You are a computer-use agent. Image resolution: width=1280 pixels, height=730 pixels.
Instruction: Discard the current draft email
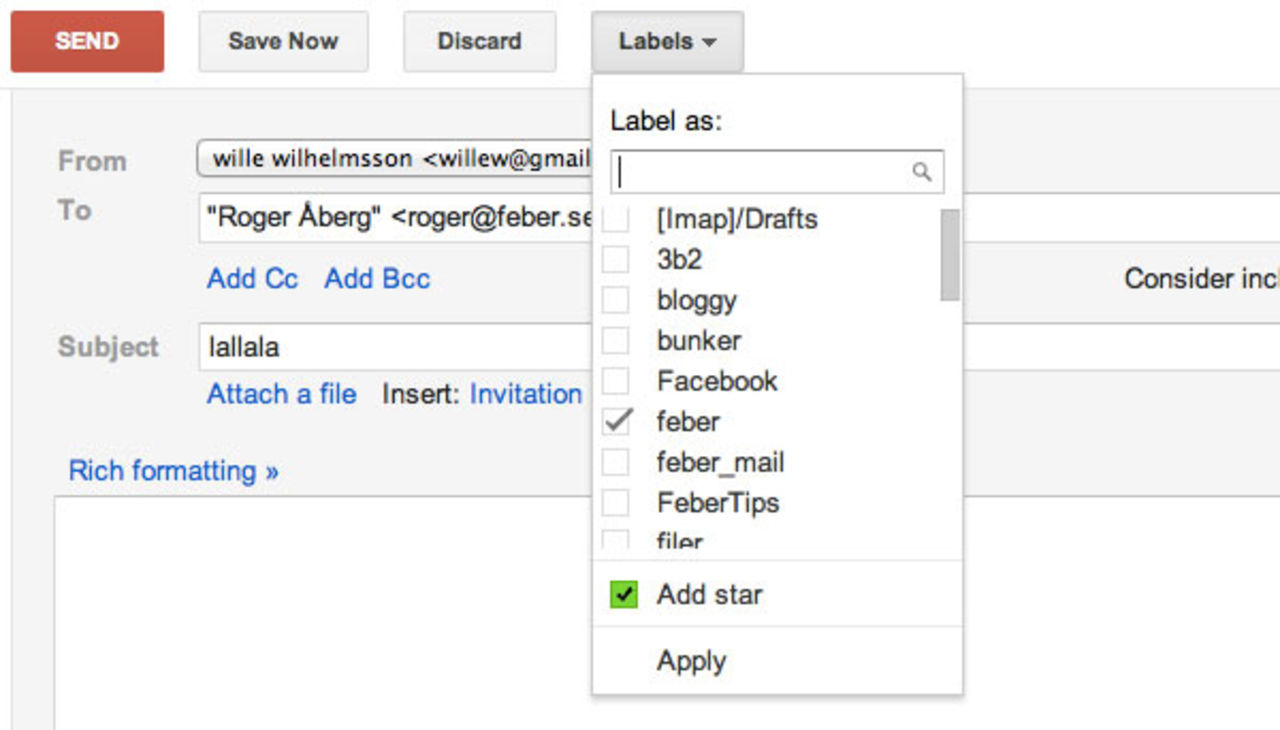pyautogui.click(x=479, y=41)
